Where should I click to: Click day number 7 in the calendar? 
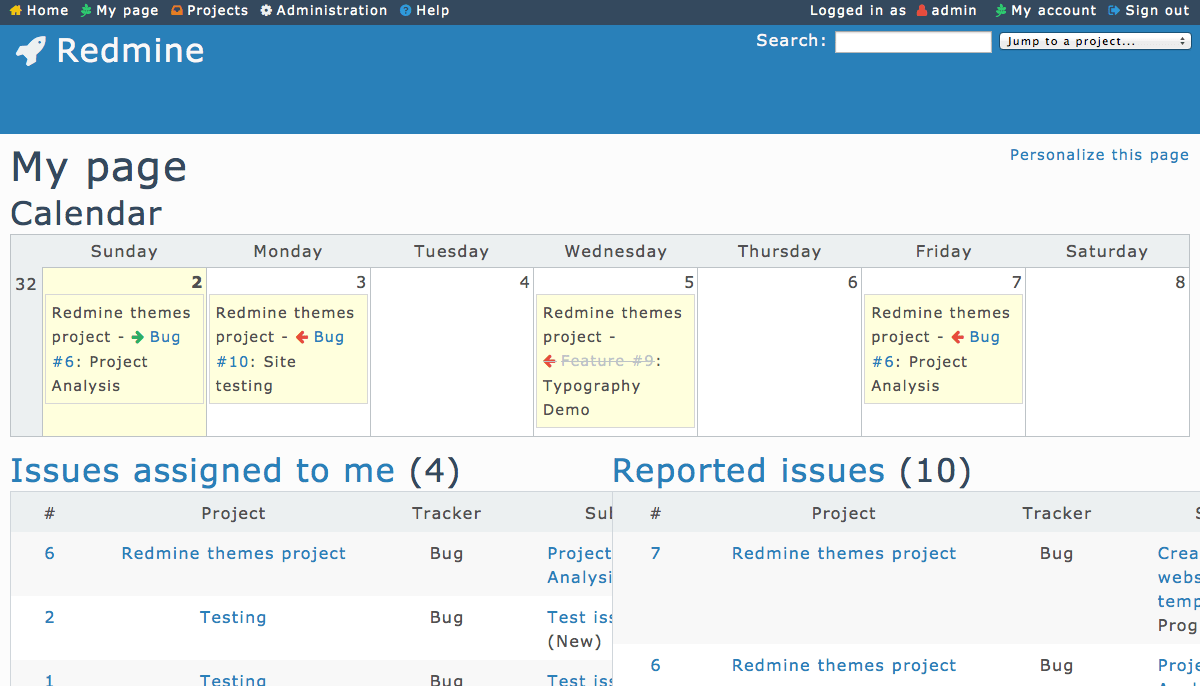[x=1017, y=283]
